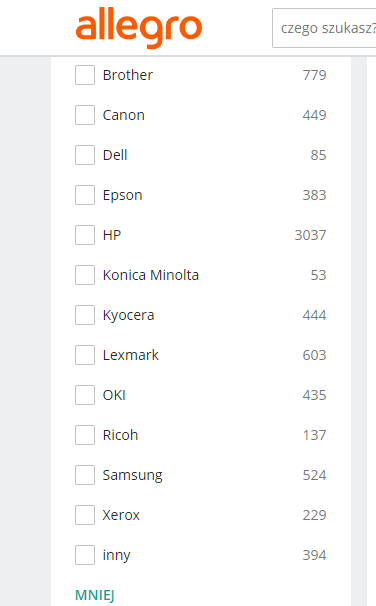Select the OKI checkbox

coord(85,395)
